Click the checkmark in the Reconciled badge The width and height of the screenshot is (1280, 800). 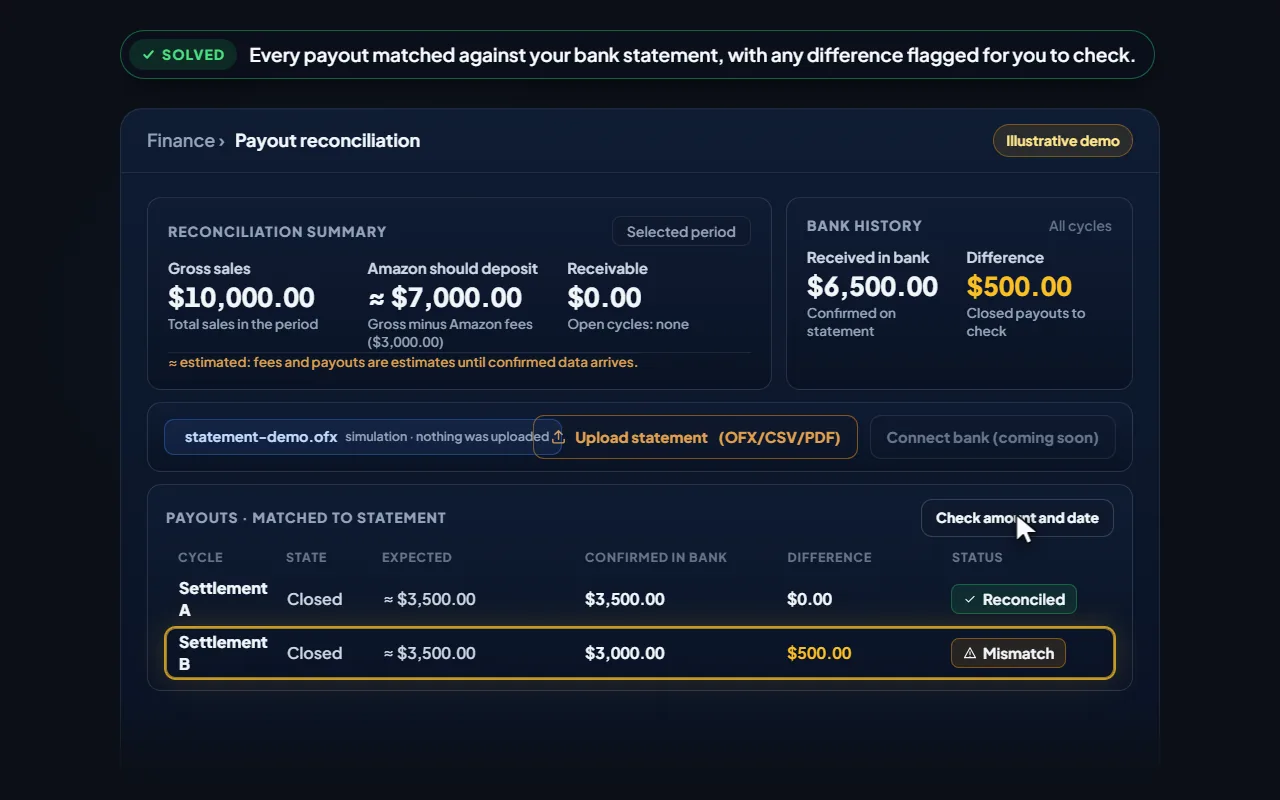[969, 599]
